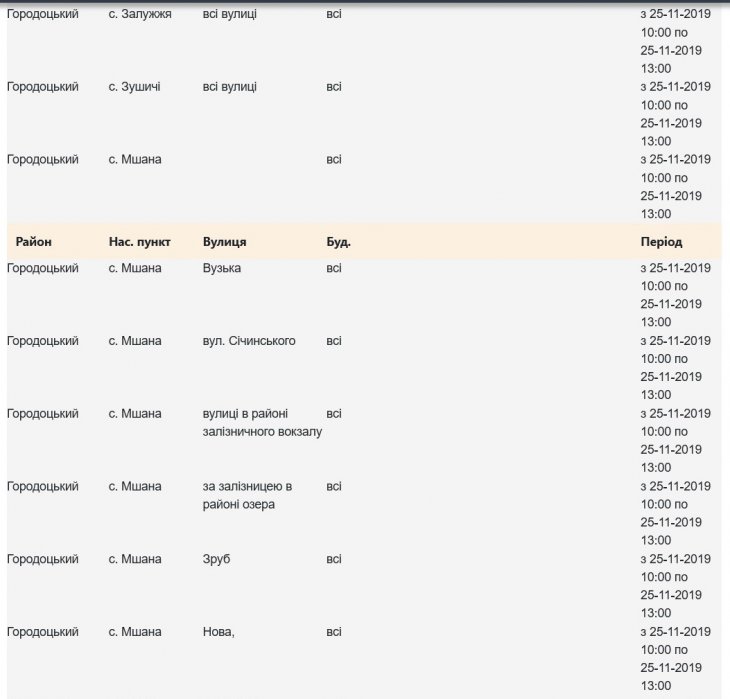This screenshot has height=699, width=730.
Task: Select вулиці в районі залізничного вокзалу cell
Action: click(x=262, y=422)
